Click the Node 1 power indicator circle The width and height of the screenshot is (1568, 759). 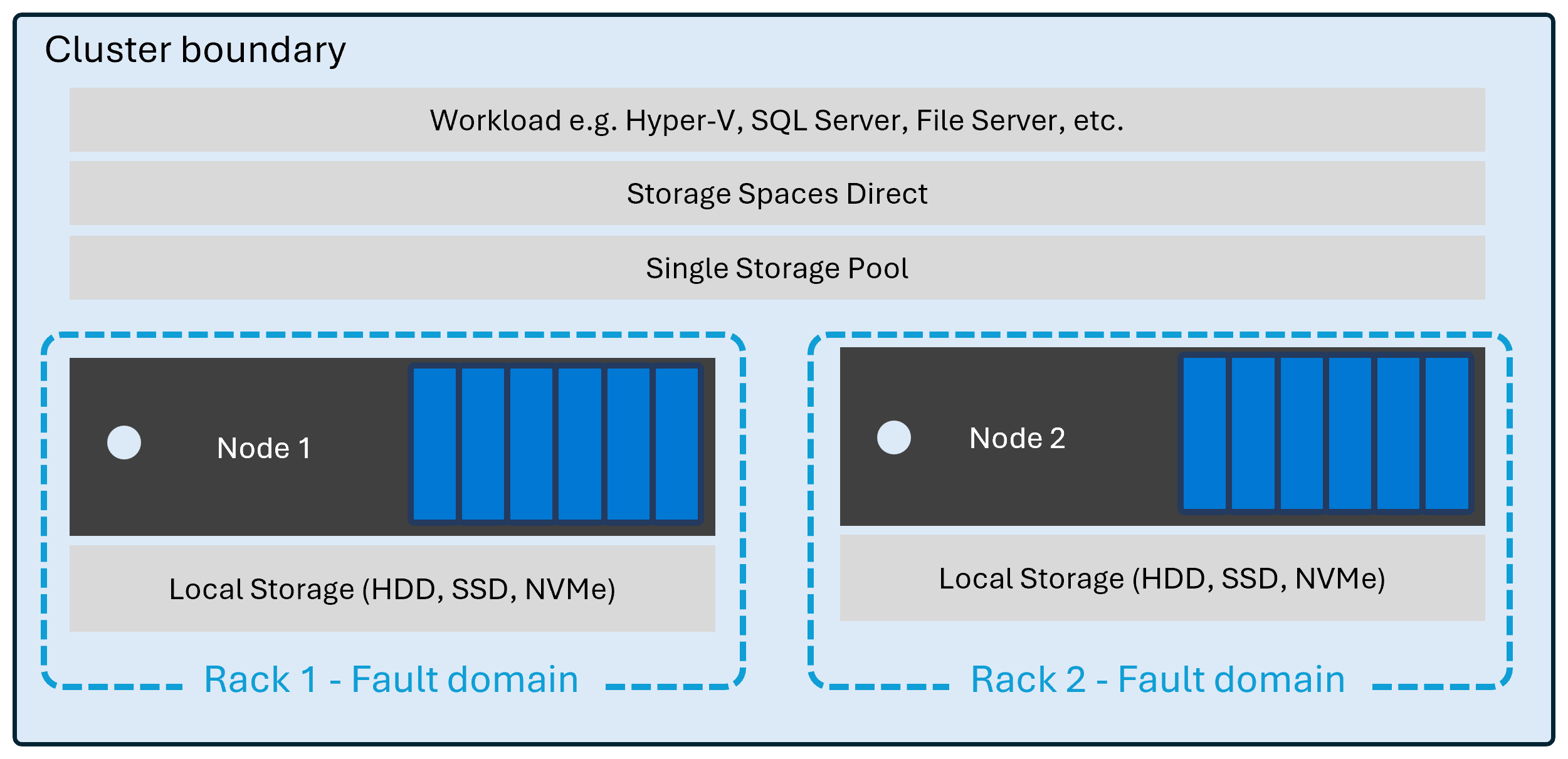point(124,442)
